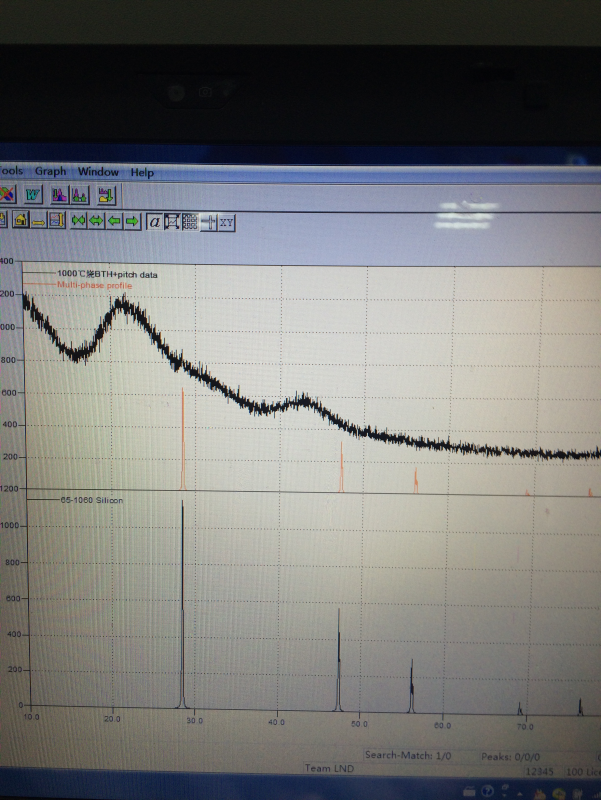This screenshot has height=800, width=601.
Task: Click the teal W toolbar icon
Action: click(x=33, y=195)
